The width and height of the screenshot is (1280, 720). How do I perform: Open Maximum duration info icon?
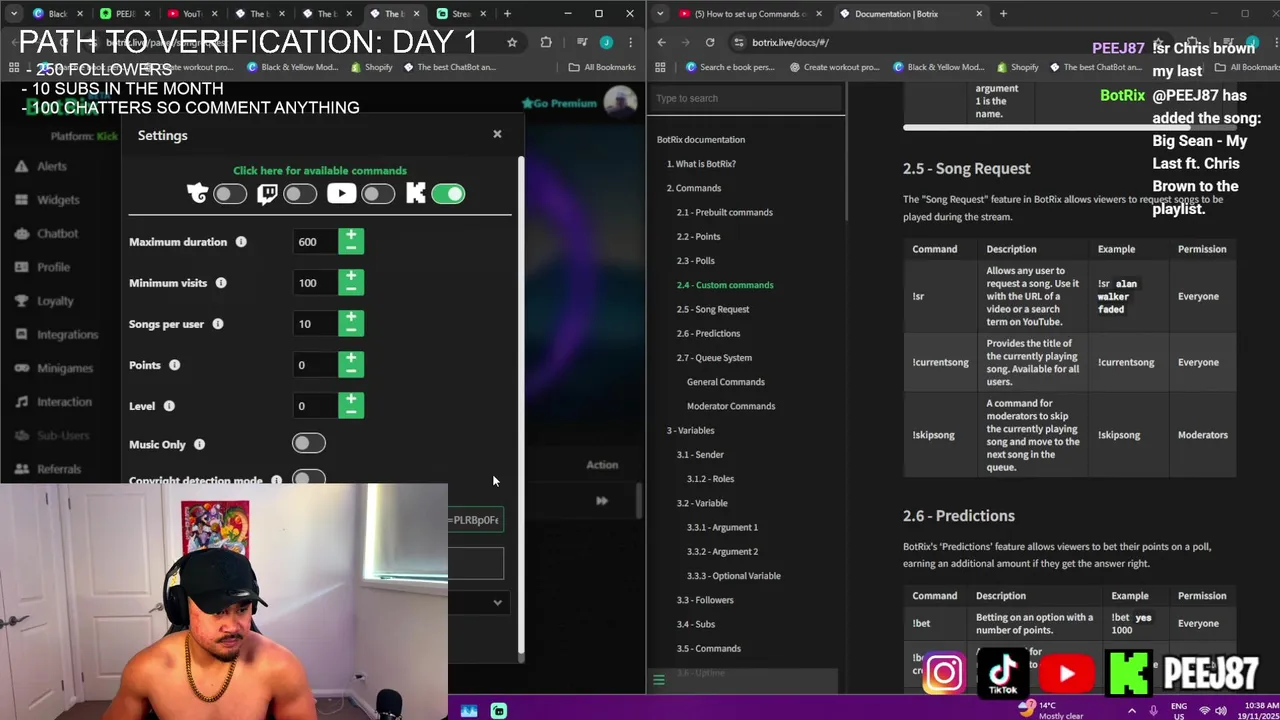pyautogui.click(x=240, y=242)
